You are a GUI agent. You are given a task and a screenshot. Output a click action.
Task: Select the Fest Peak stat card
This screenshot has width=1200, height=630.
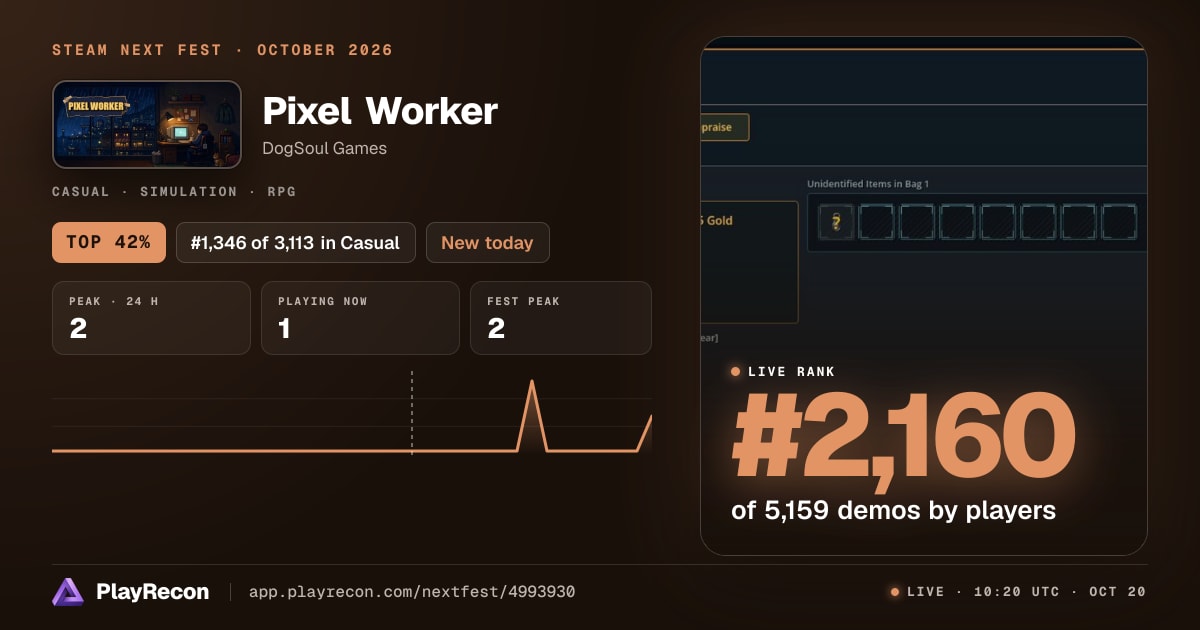[561, 318]
